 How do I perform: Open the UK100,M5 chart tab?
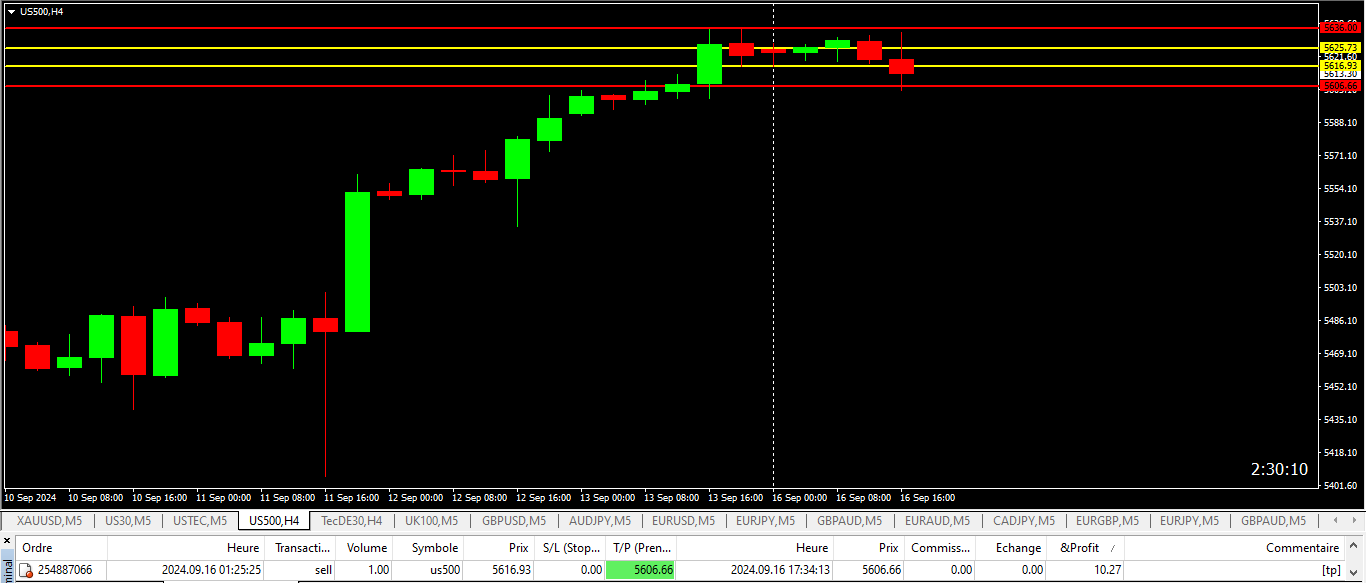pos(431,521)
